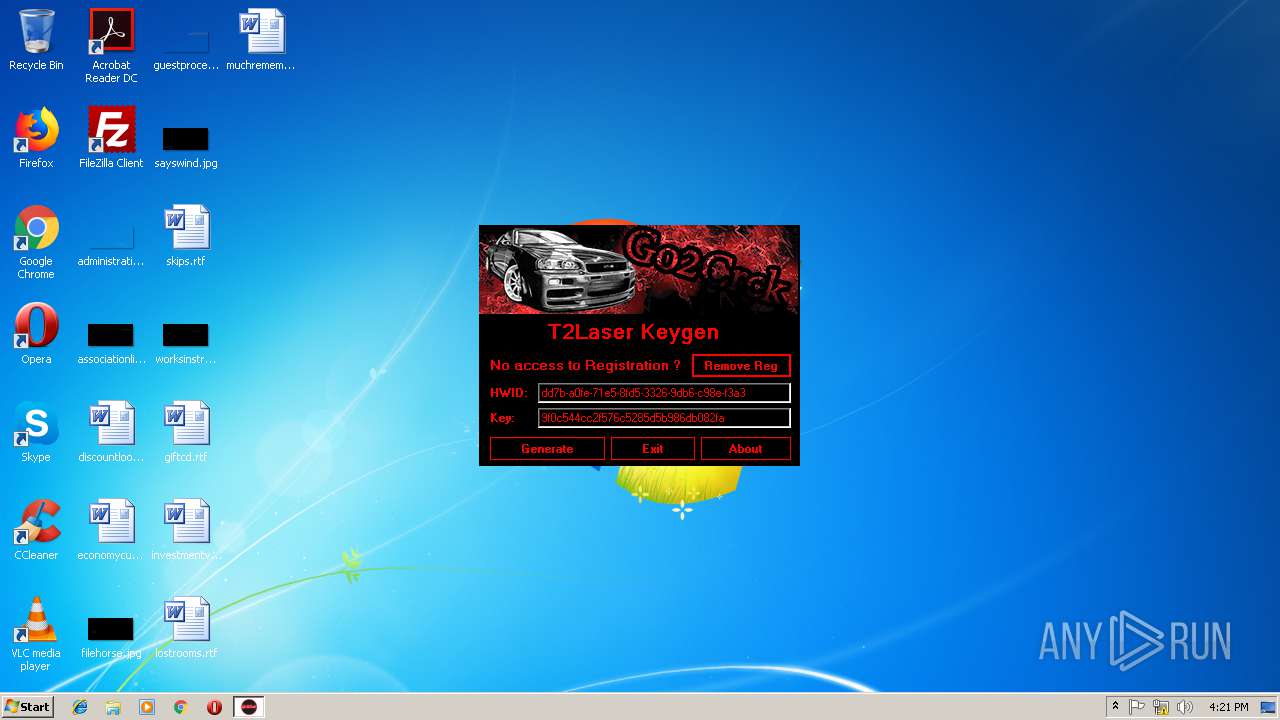
Task: Launch the Skype desktop shortcut
Action: pyautogui.click(x=36, y=432)
